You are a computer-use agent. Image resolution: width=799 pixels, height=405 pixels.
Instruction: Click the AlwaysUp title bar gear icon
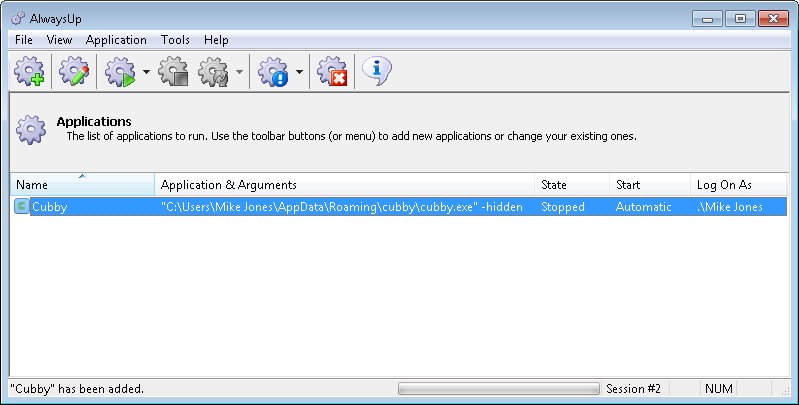click(18, 18)
